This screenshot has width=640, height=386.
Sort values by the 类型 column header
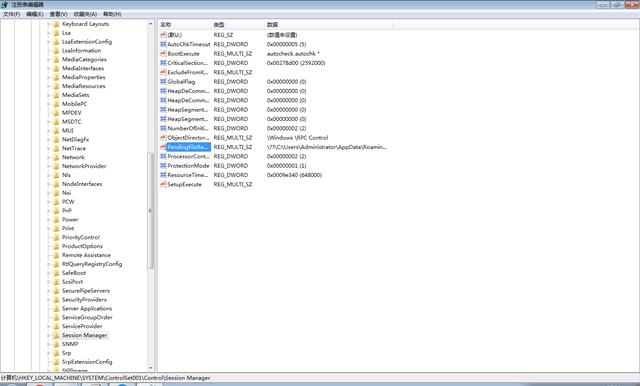point(238,25)
